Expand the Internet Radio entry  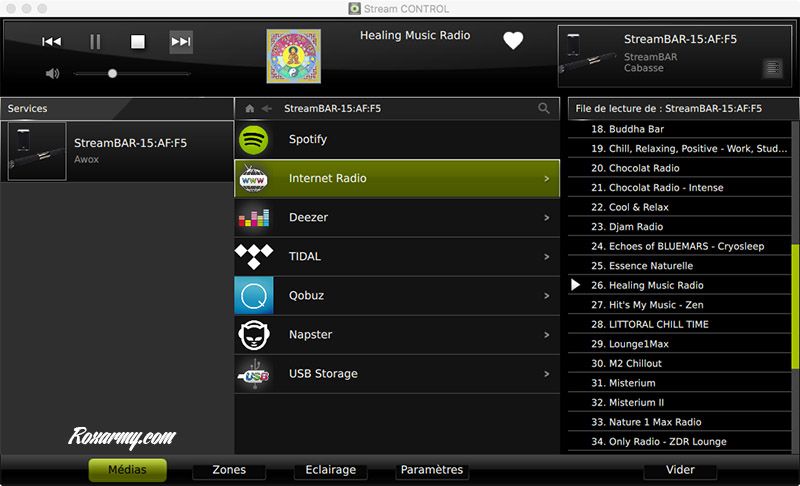pyautogui.click(x=546, y=179)
